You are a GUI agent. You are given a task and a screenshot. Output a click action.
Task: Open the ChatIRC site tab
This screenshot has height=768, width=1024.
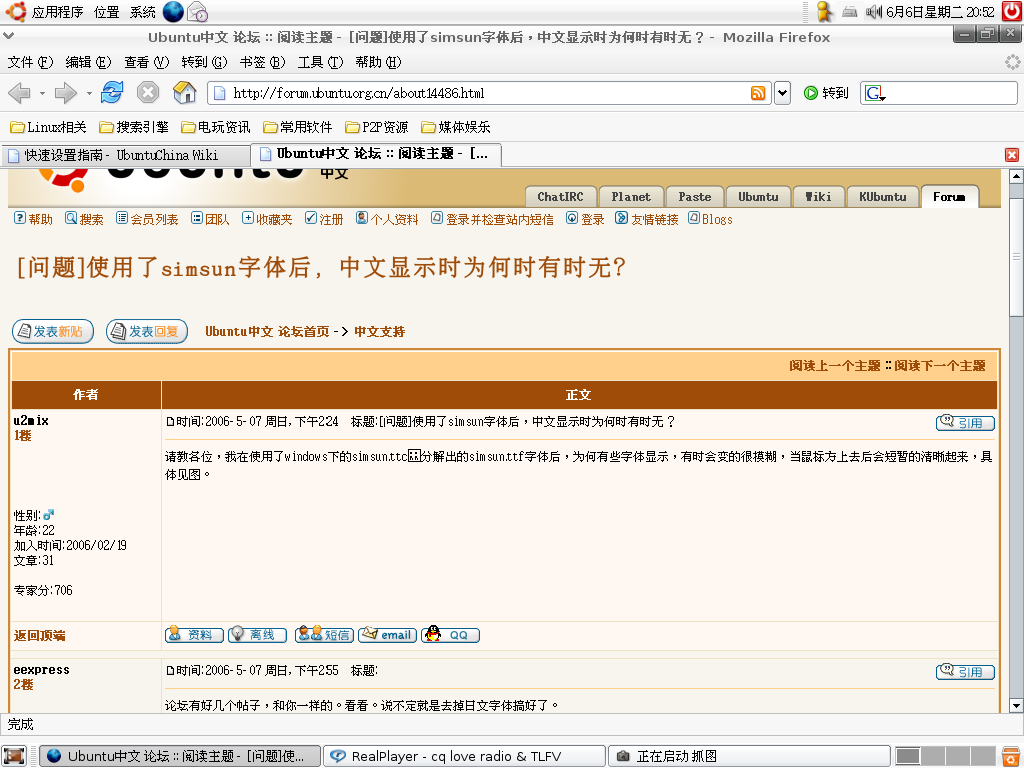pos(560,197)
